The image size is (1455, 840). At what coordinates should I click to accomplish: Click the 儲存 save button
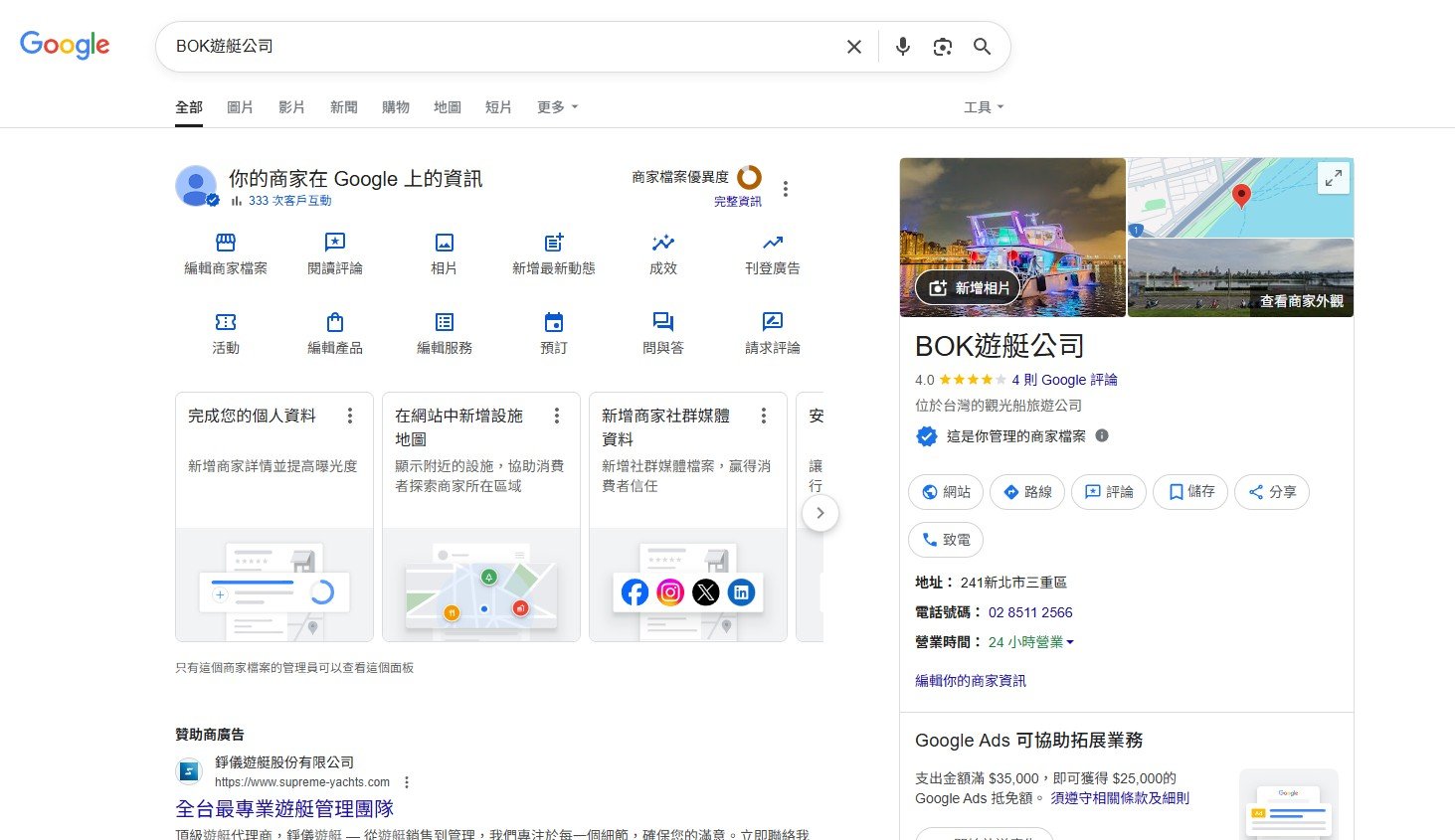pos(1190,492)
